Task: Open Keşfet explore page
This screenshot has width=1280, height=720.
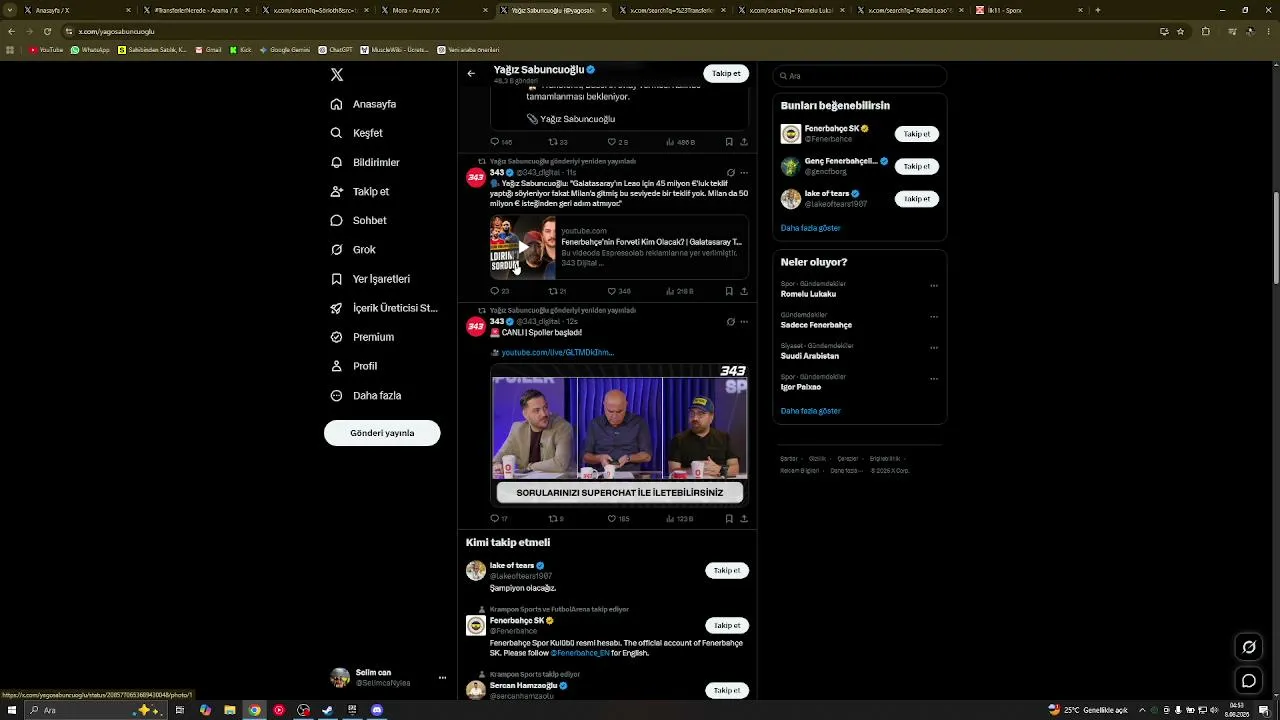Action: click(357, 133)
